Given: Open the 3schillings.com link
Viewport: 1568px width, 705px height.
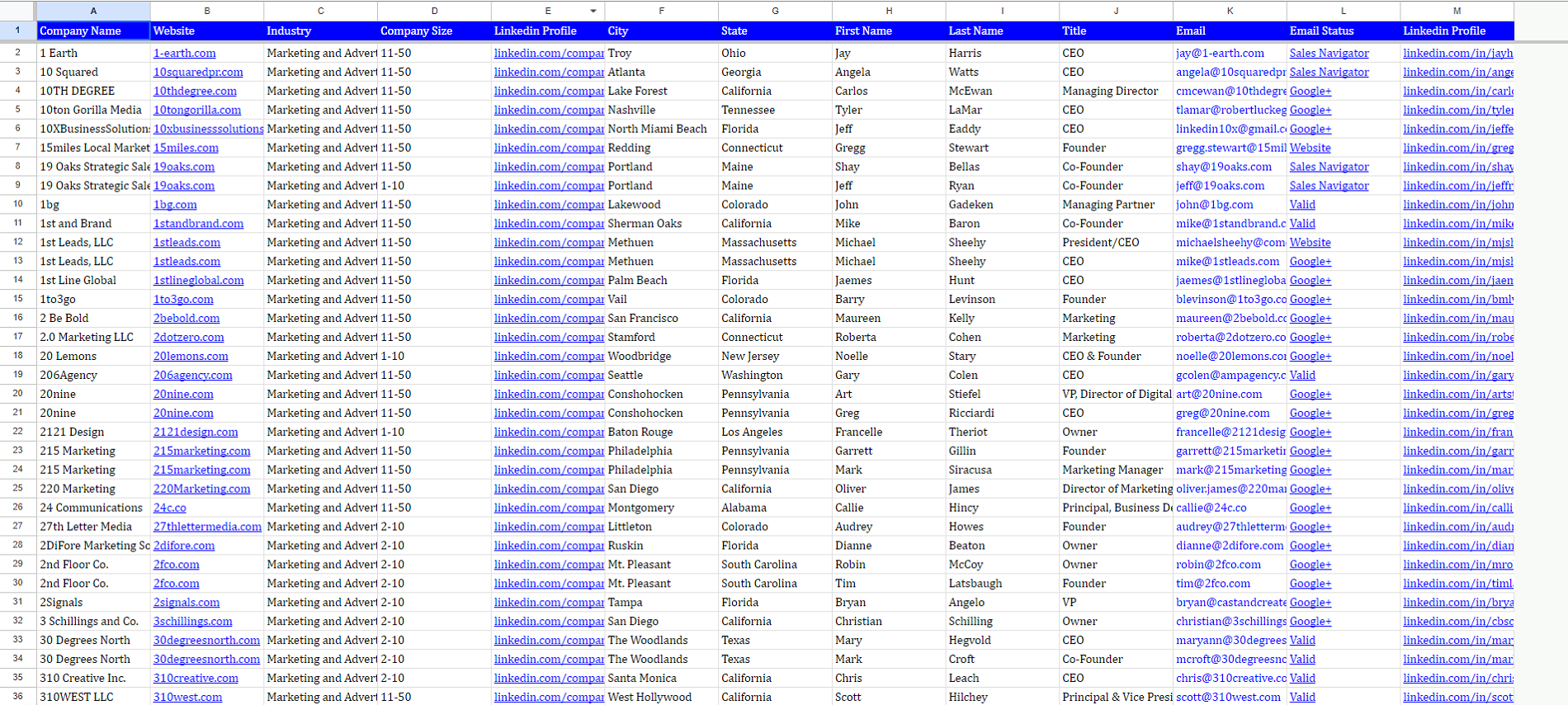Looking at the screenshot, I should [193, 622].
